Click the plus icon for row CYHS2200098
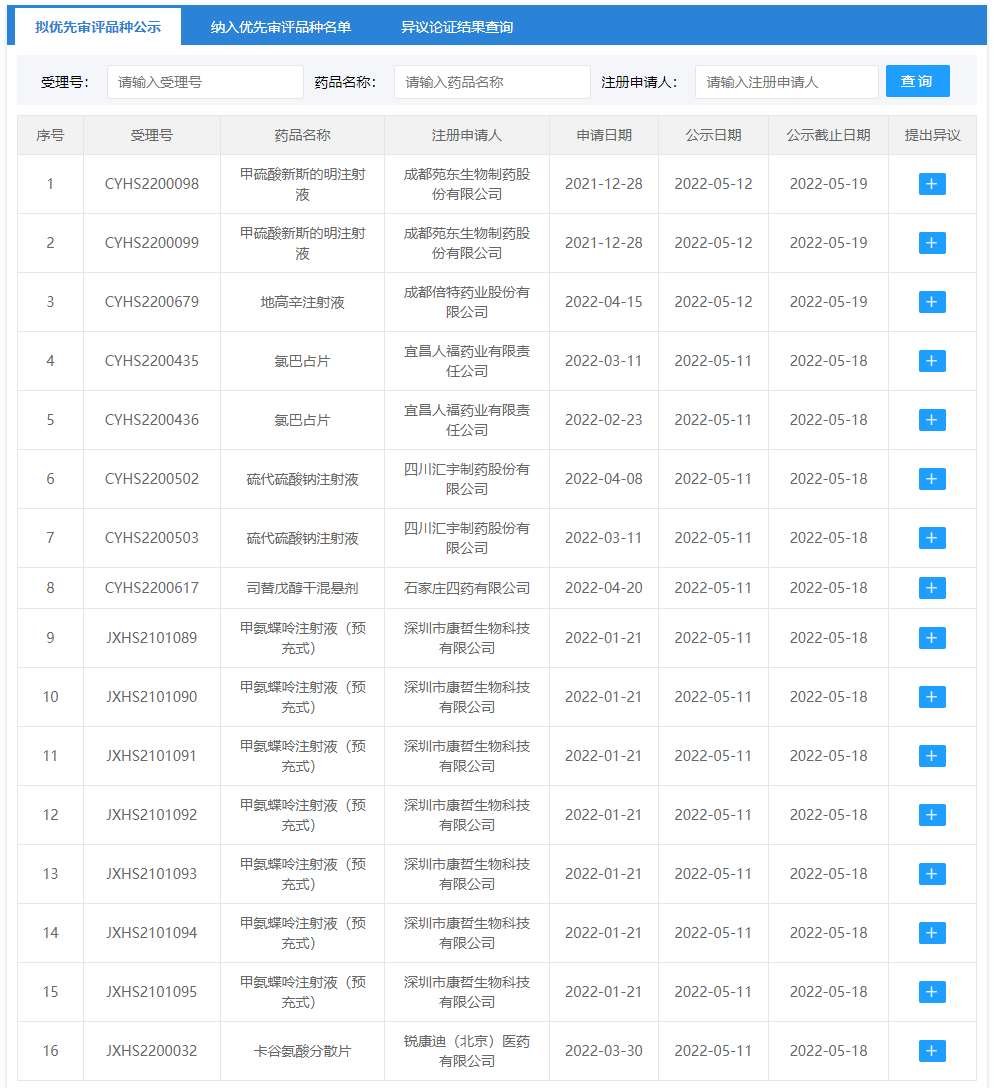Screen dimensions: 994x1088 click(931, 184)
